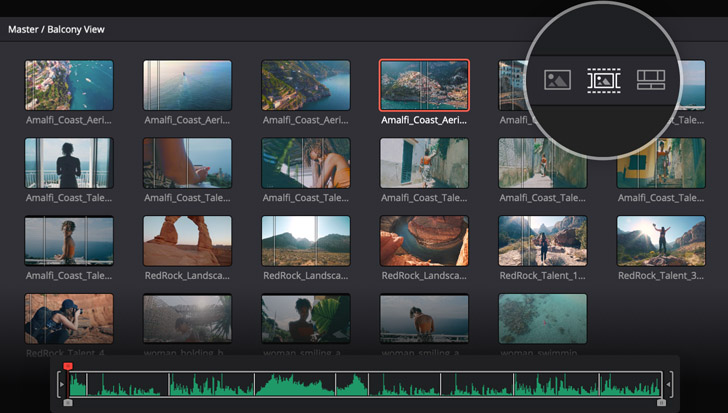Select the woman_swimming underwater clip
Screen dimensions: 728x413
tap(543, 319)
